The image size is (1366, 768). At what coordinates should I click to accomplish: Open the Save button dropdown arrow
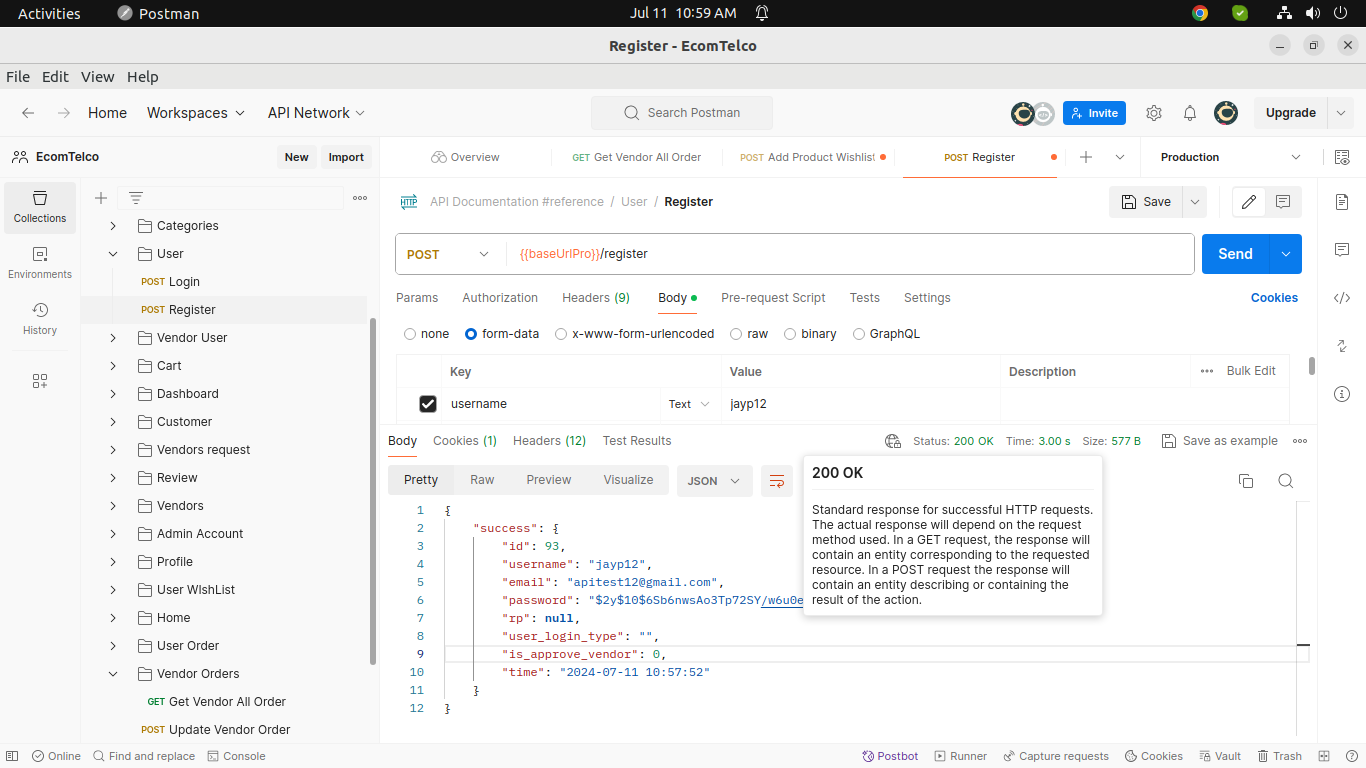(1194, 202)
